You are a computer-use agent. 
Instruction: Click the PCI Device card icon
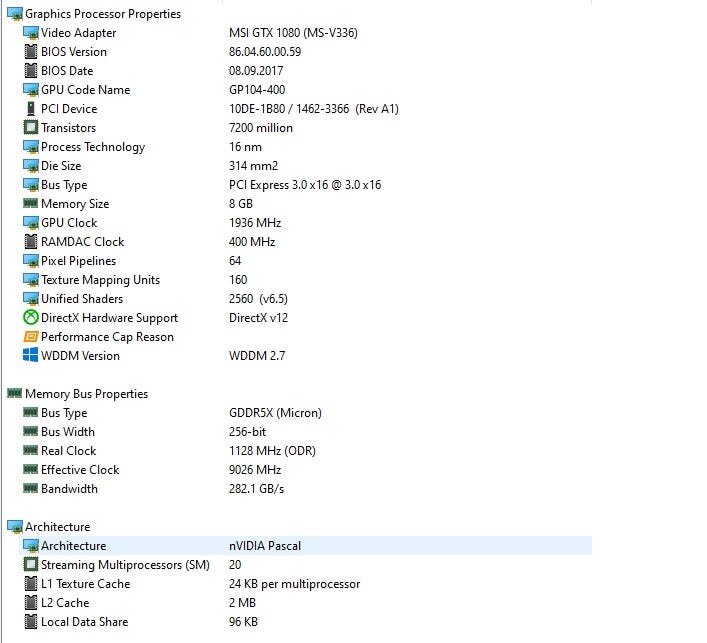31,109
